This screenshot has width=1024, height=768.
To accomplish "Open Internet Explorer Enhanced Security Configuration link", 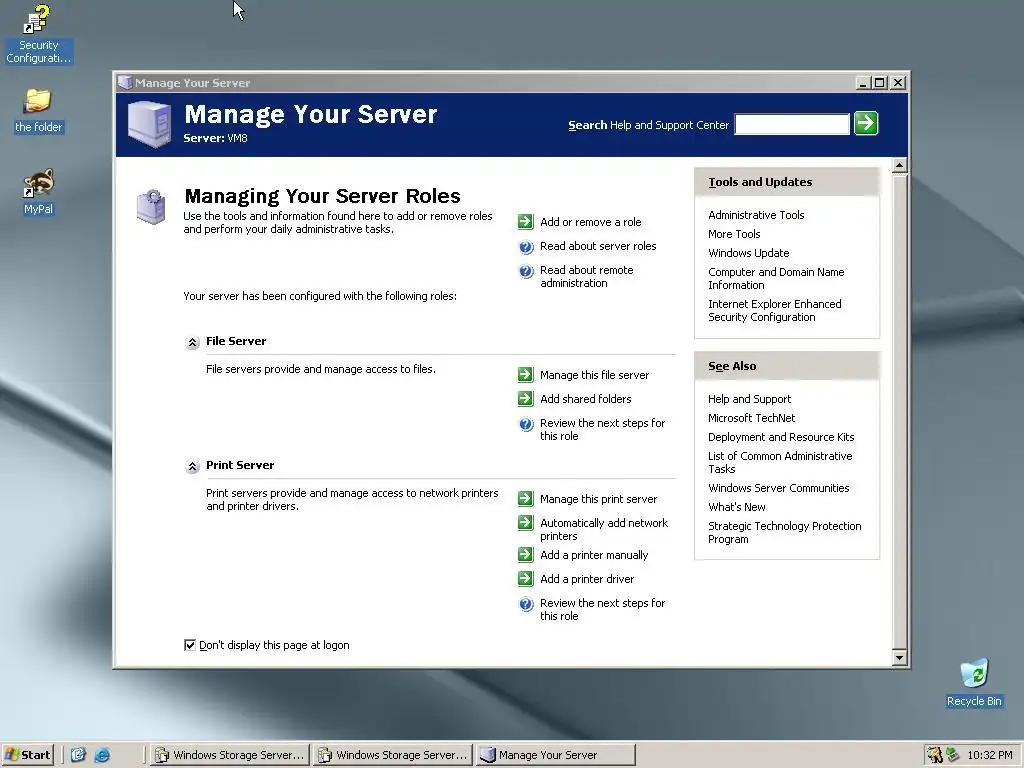I will point(775,310).
